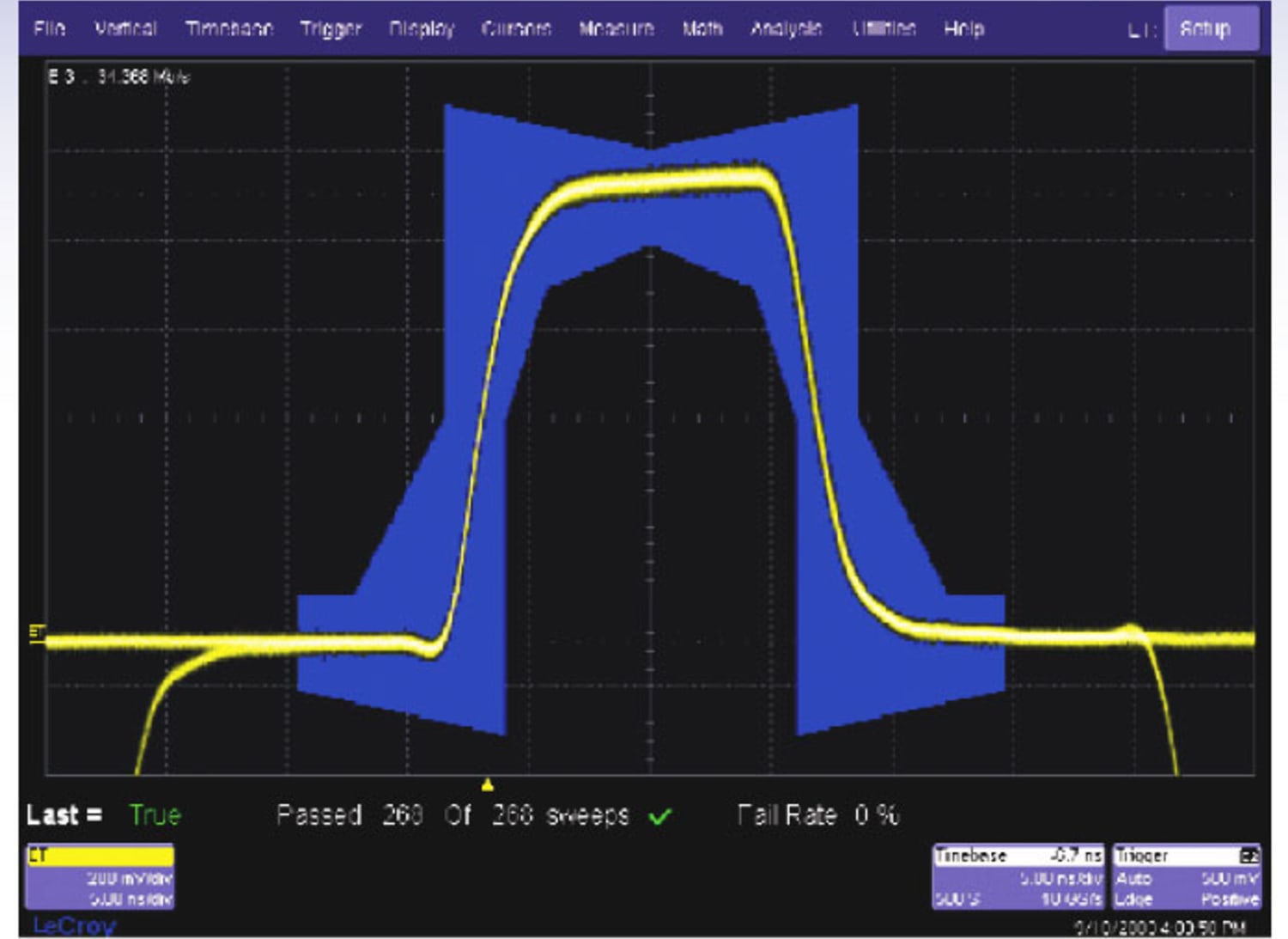Click the 'Fail Rate 0 %' text

pos(818,814)
